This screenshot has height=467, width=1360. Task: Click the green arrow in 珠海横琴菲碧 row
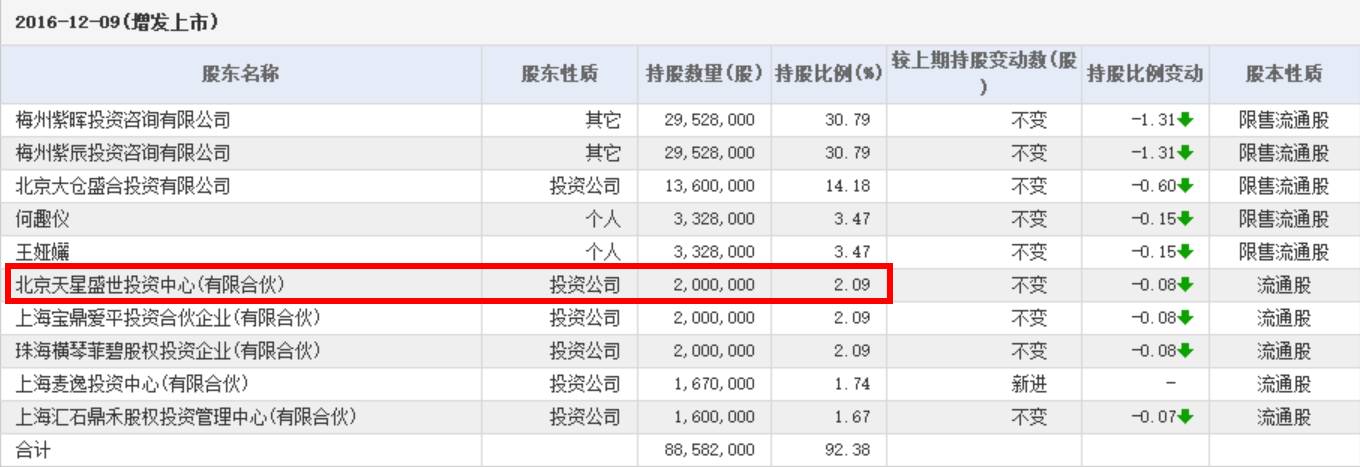point(1186,351)
